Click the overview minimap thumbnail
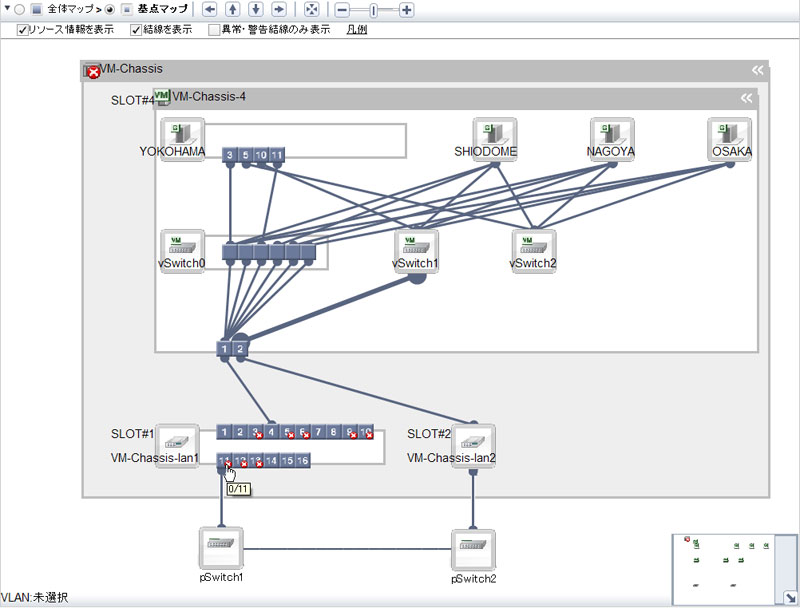Screen dimensions: 800x608 (x=728, y=563)
